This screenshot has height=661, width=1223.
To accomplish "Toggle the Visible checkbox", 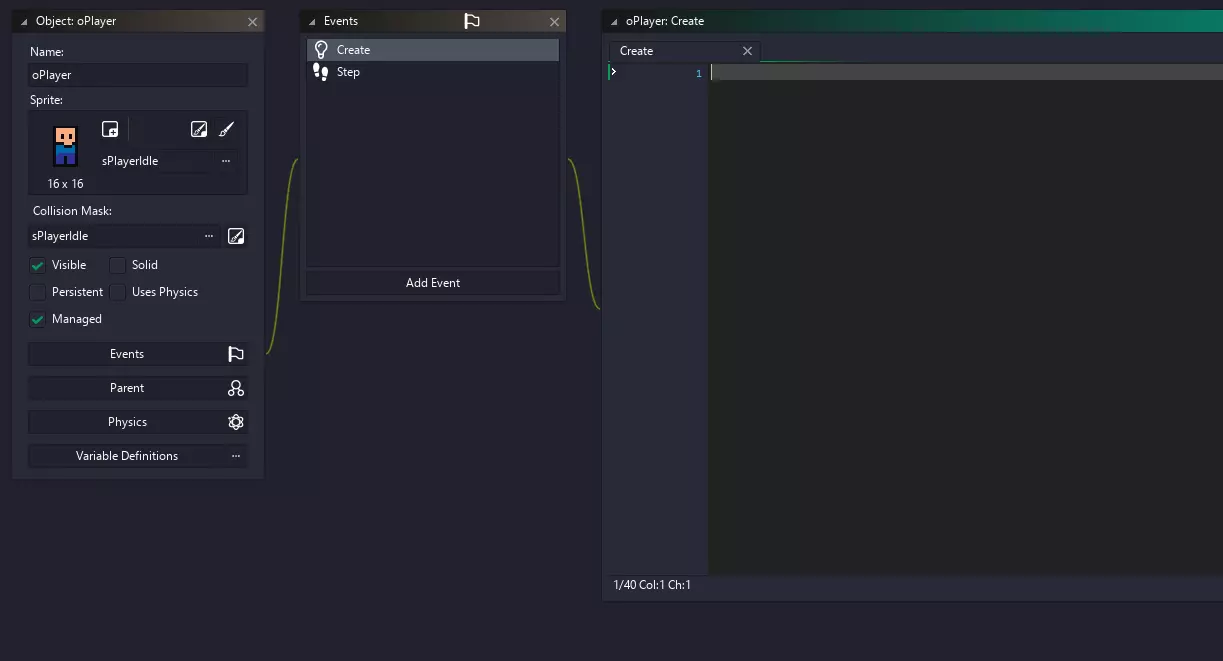I will [x=37, y=265].
